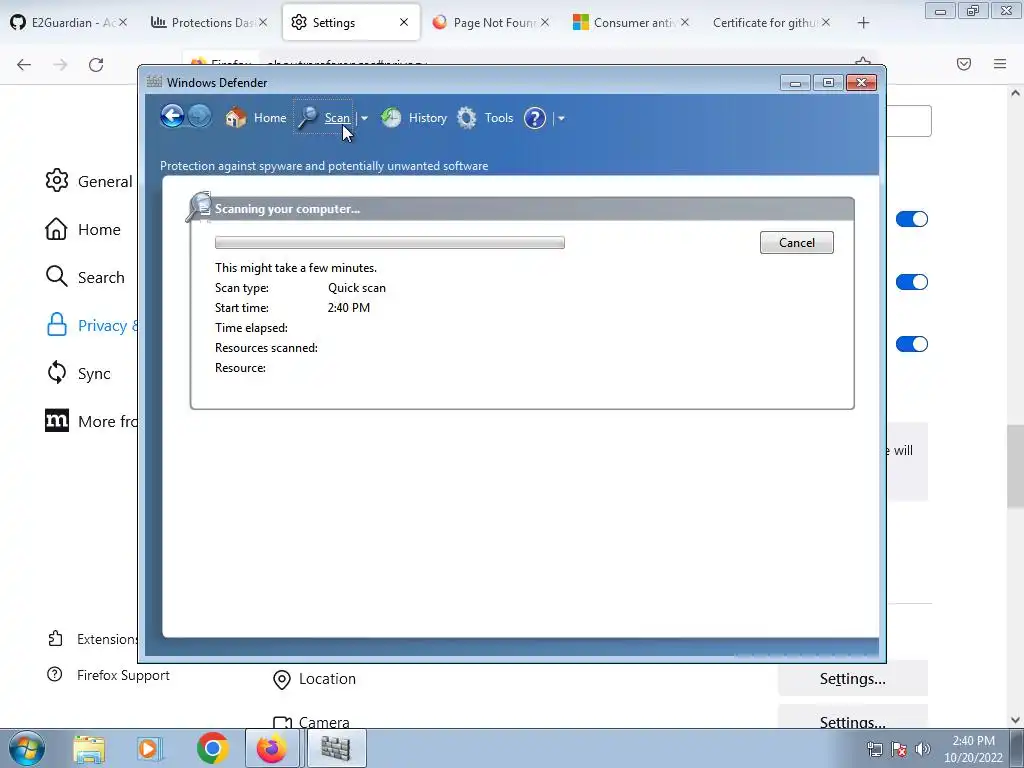The image size is (1024, 768).
Task: Open Search settings in Firefox sidebar
Action: click(86, 277)
